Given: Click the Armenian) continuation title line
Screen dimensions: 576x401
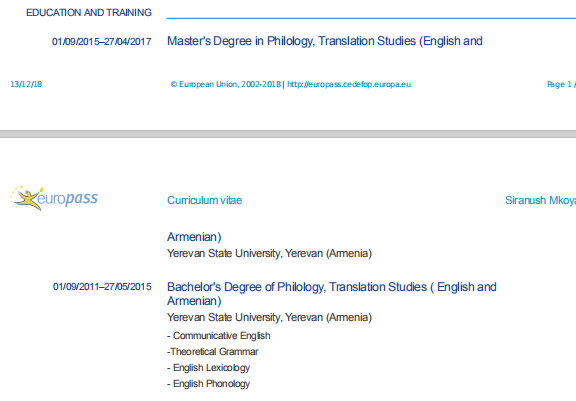Looking at the screenshot, I should [194, 237].
